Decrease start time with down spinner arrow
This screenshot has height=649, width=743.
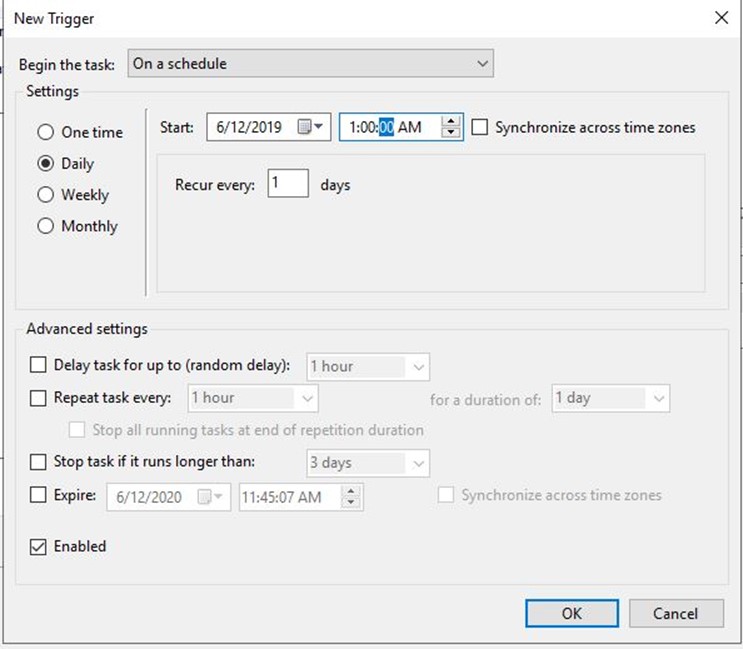click(x=451, y=132)
